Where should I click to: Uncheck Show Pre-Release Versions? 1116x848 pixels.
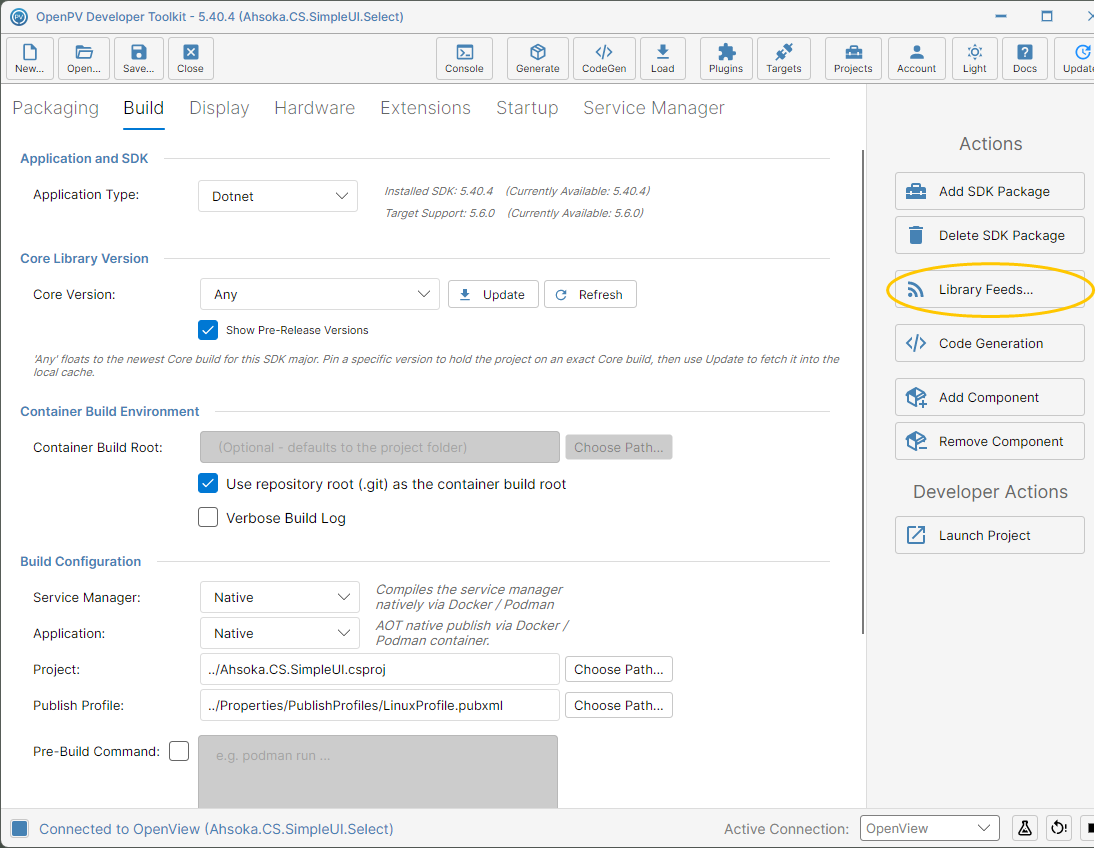tap(208, 330)
